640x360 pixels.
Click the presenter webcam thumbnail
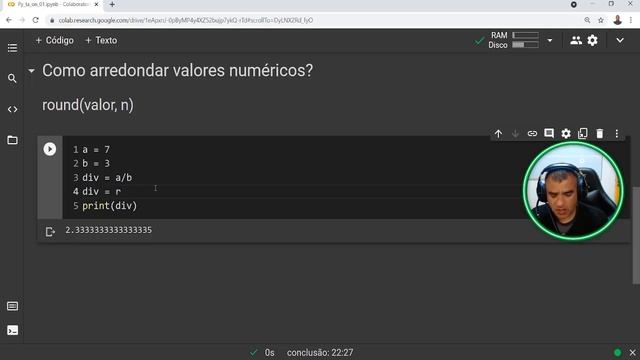coord(573,190)
